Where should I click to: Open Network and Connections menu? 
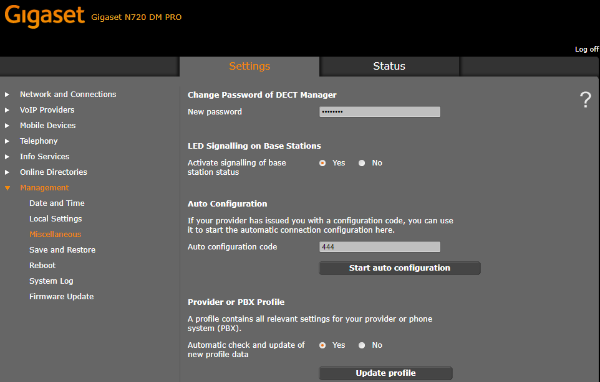tap(68, 94)
